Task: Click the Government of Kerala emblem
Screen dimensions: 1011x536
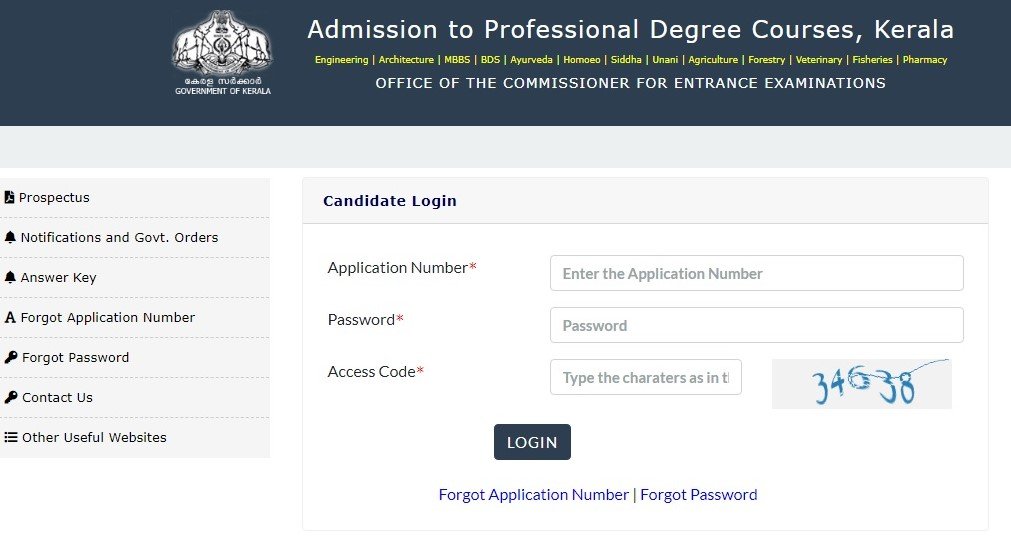Action: coord(222,53)
